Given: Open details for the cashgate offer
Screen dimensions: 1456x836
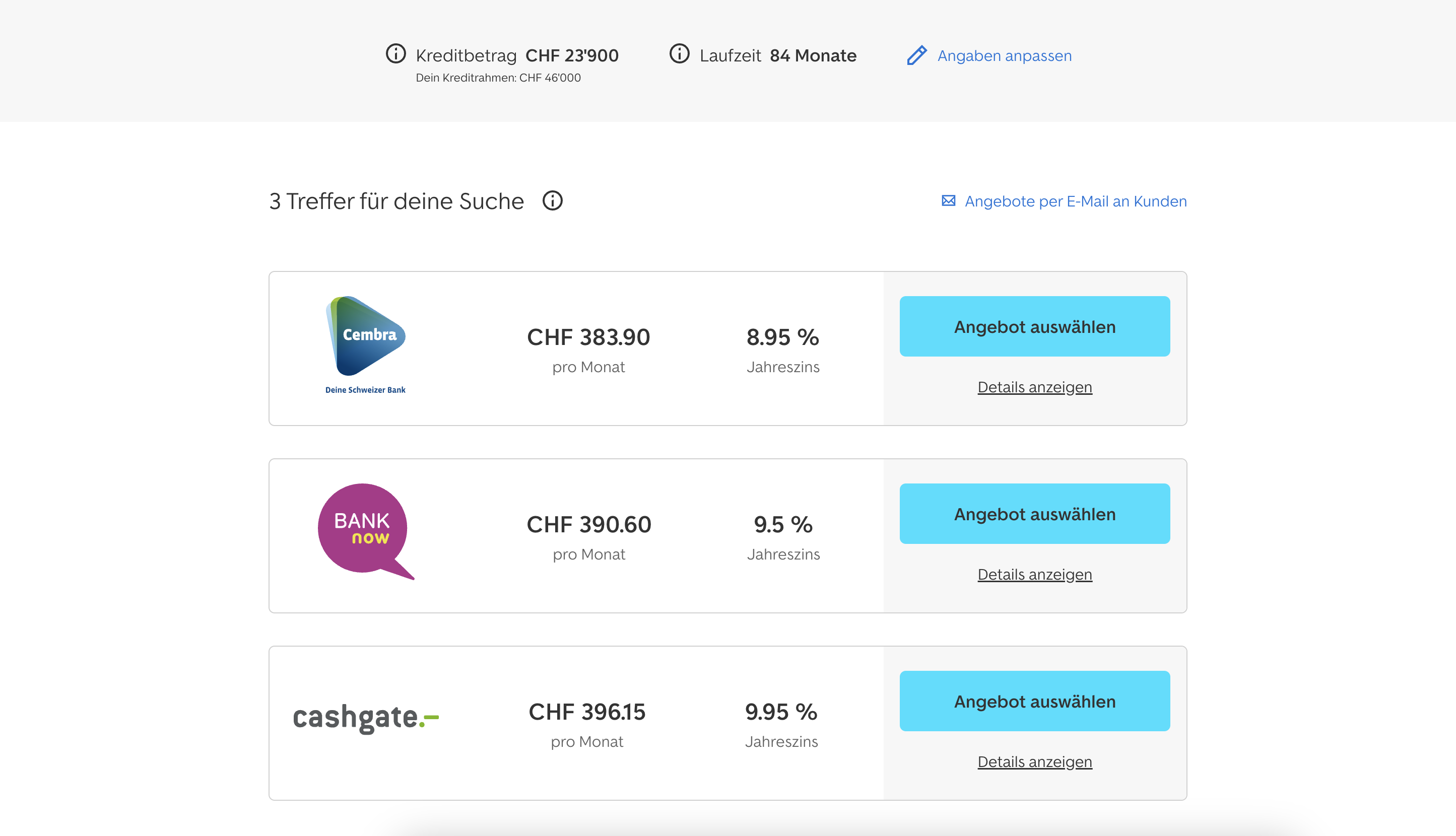Looking at the screenshot, I should (1034, 762).
